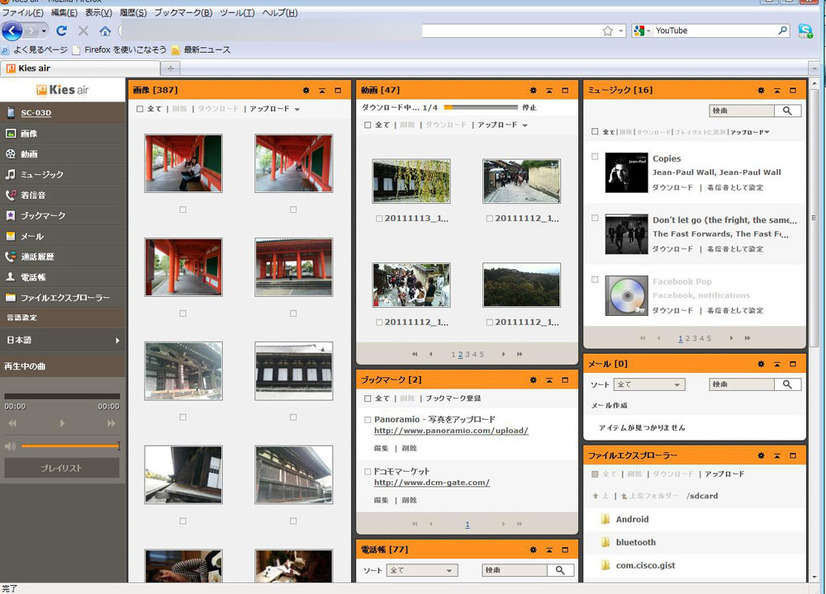826x594 pixels.
Task: Maximize the ミュージック panel
Action: point(793,90)
